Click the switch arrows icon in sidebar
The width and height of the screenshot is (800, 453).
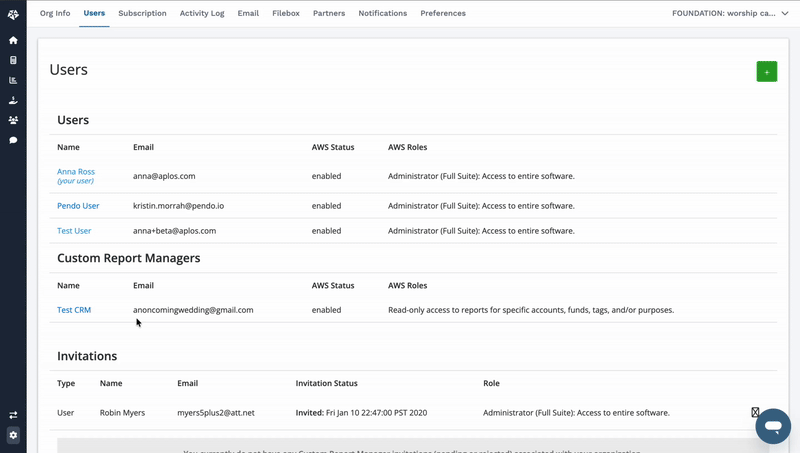[13, 415]
